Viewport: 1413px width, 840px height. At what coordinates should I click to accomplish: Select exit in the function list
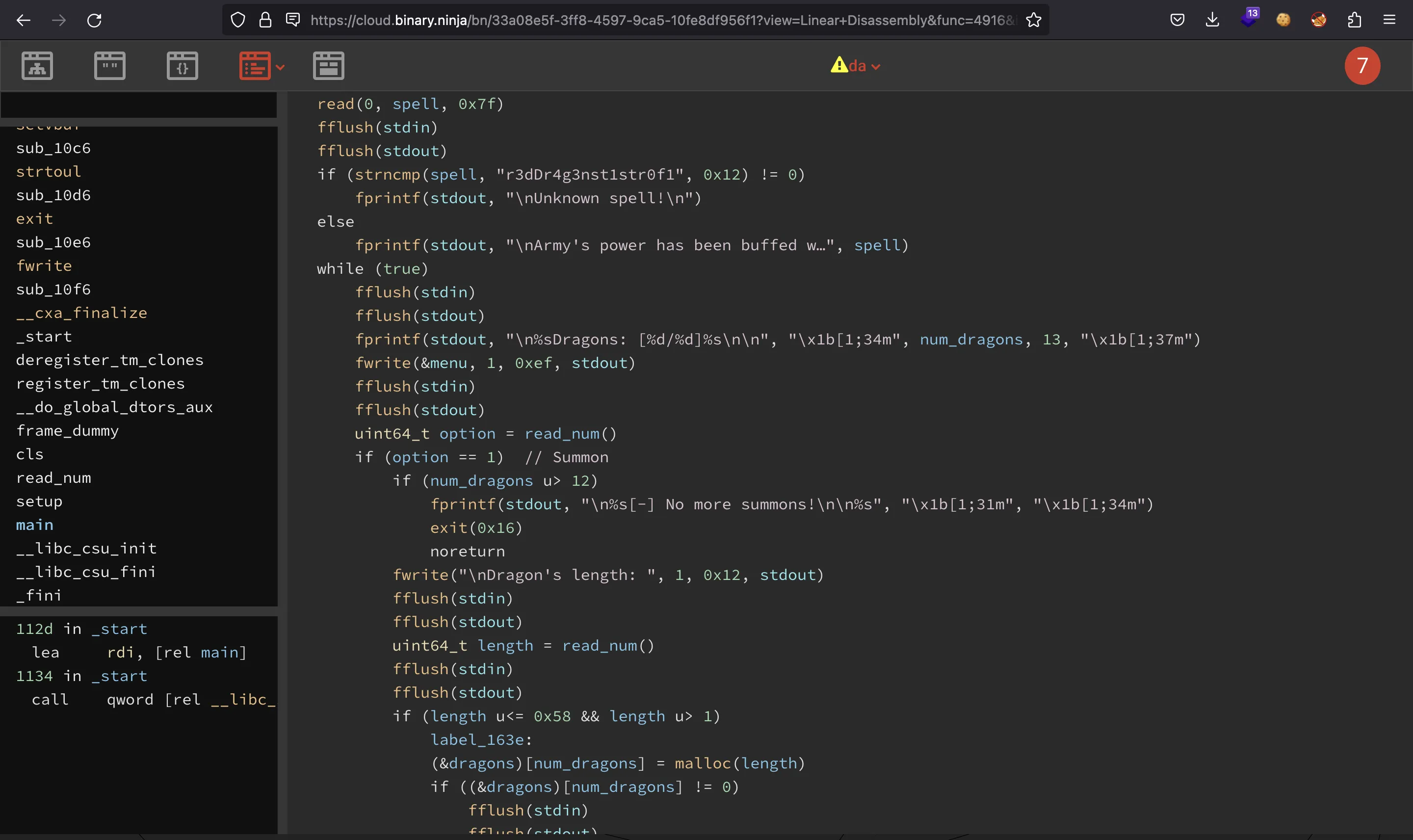(34, 218)
